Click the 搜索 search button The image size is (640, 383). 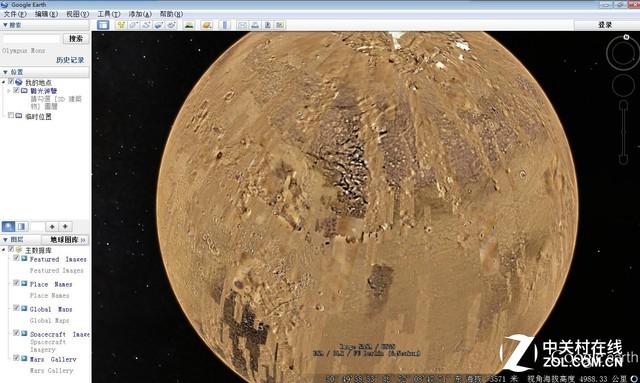[x=76, y=39]
